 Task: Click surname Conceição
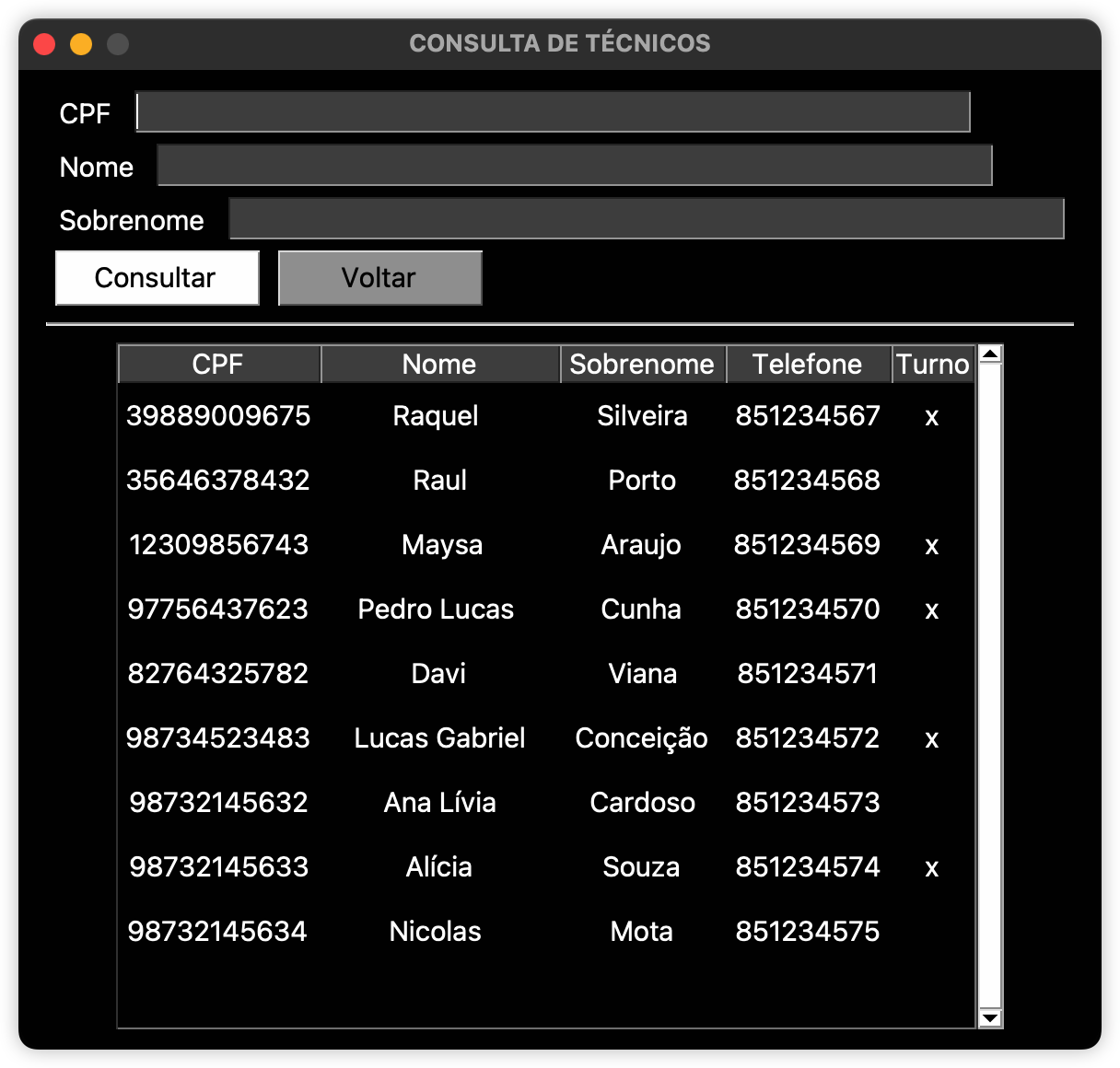point(641,738)
